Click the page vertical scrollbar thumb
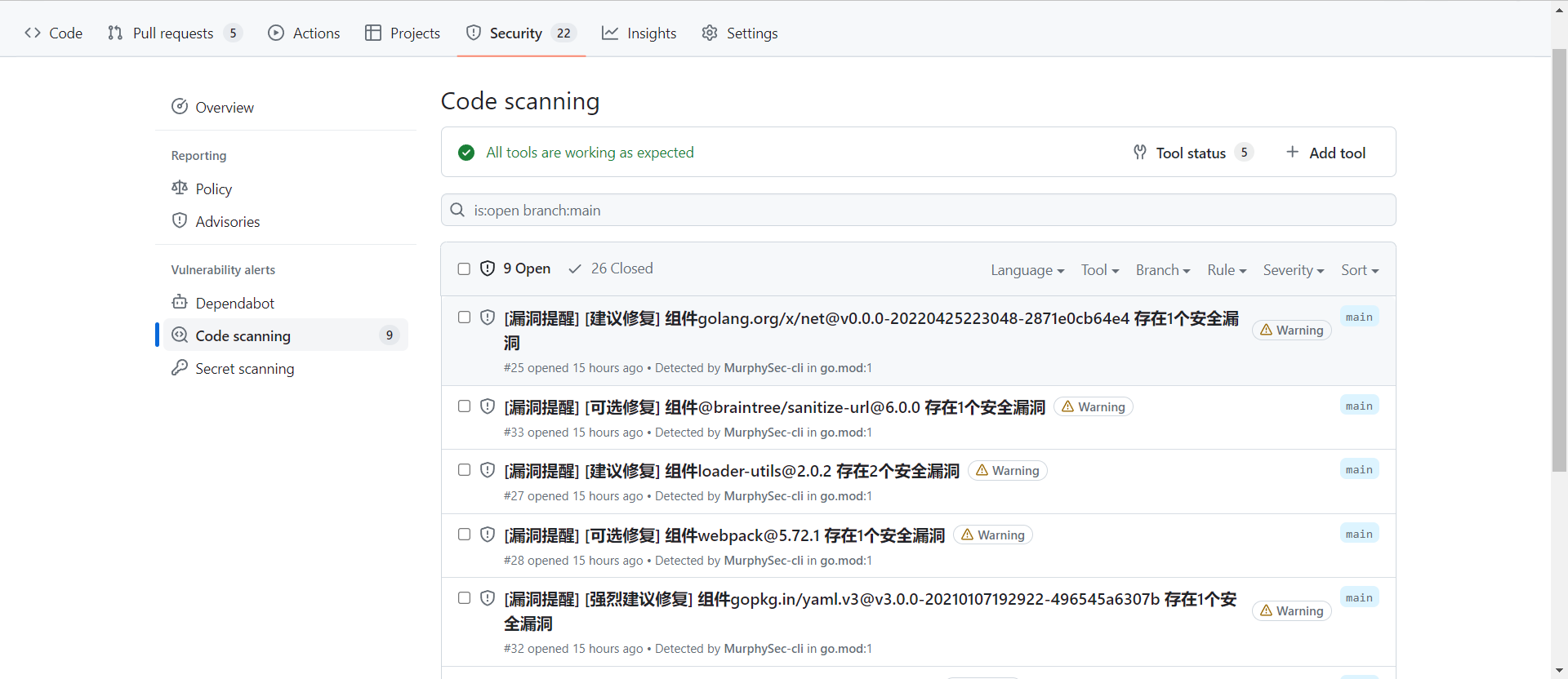 coord(1559,261)
